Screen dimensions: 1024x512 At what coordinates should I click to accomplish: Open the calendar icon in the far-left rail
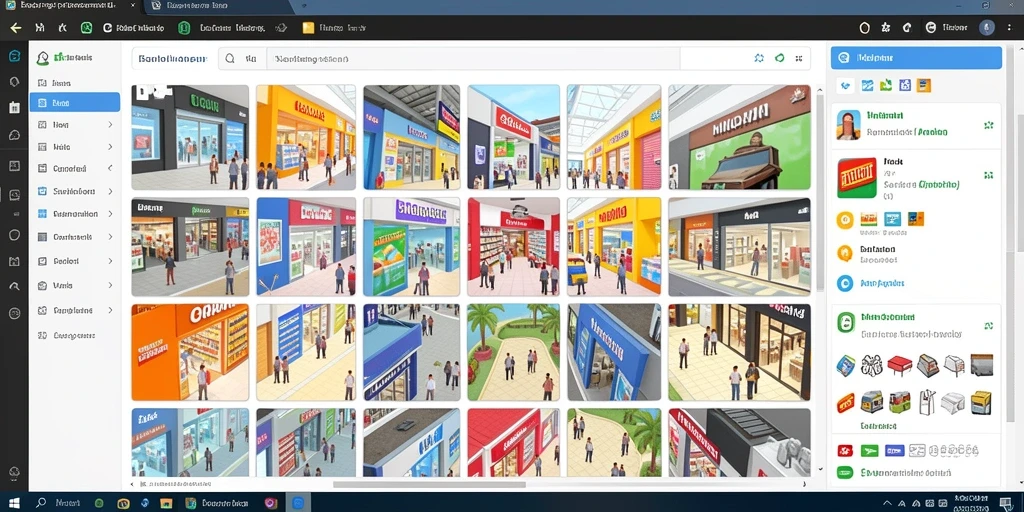[x=14, y=108]
